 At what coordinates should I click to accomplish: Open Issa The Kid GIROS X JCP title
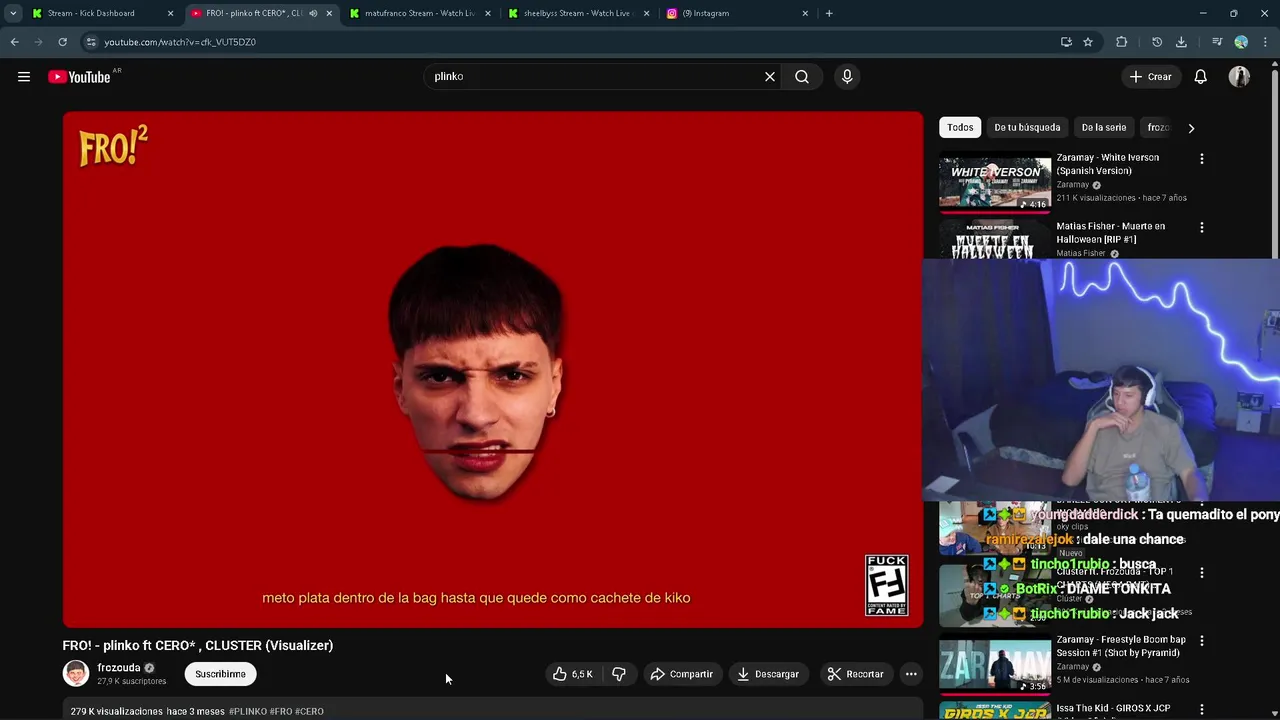(1113, 708)
